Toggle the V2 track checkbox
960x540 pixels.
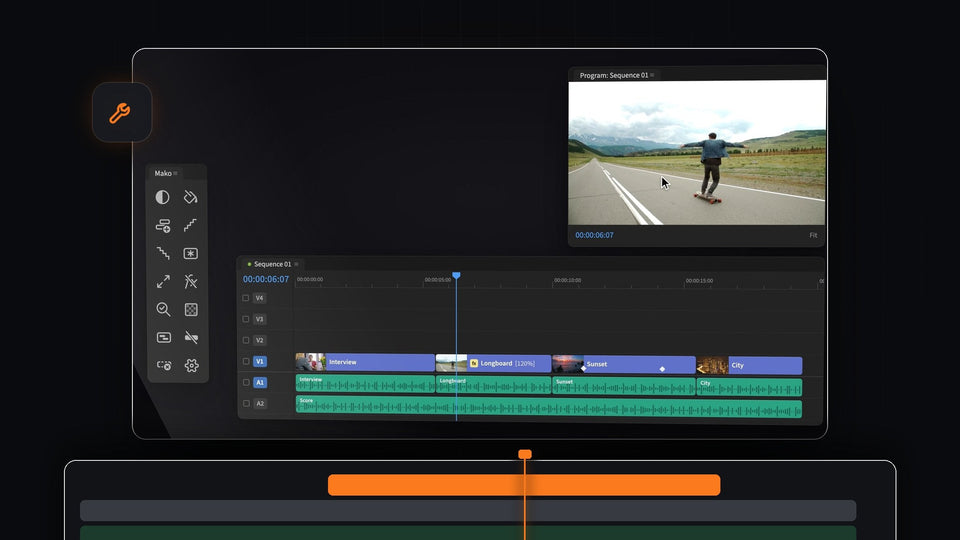[246, 340]
